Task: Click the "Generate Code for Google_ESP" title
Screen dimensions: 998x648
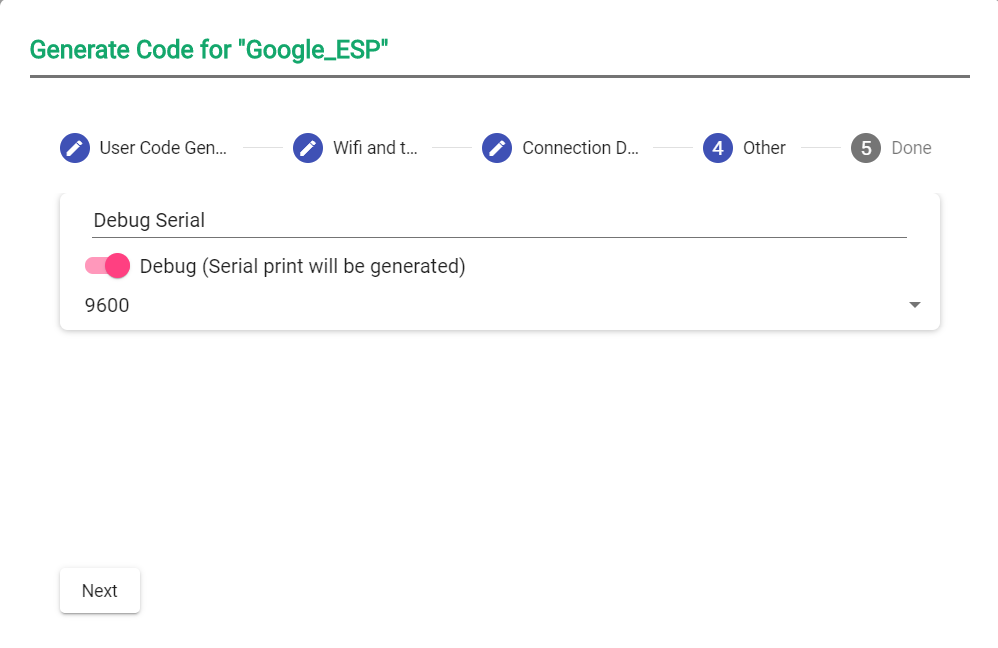Action: 208,50
